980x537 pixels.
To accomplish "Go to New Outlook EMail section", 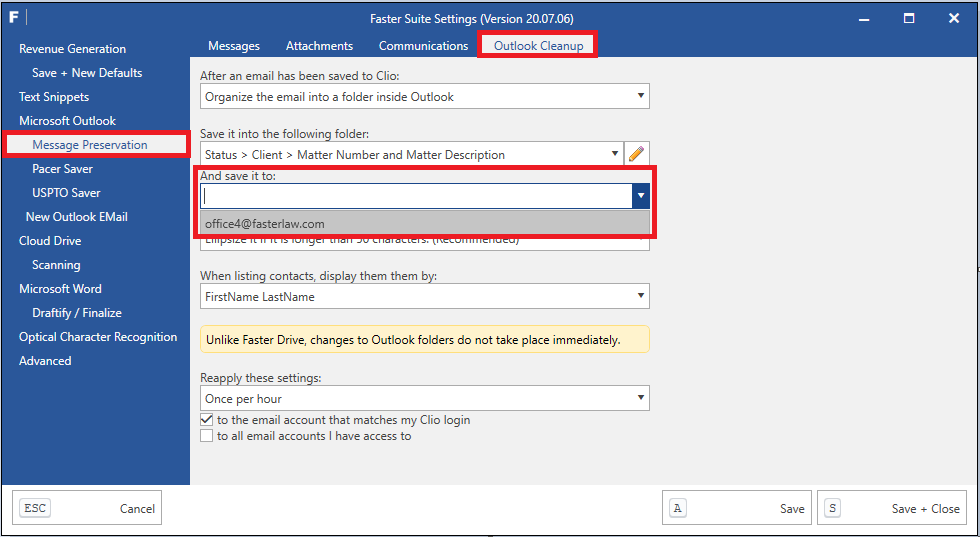I will click(x=76, y=217).
